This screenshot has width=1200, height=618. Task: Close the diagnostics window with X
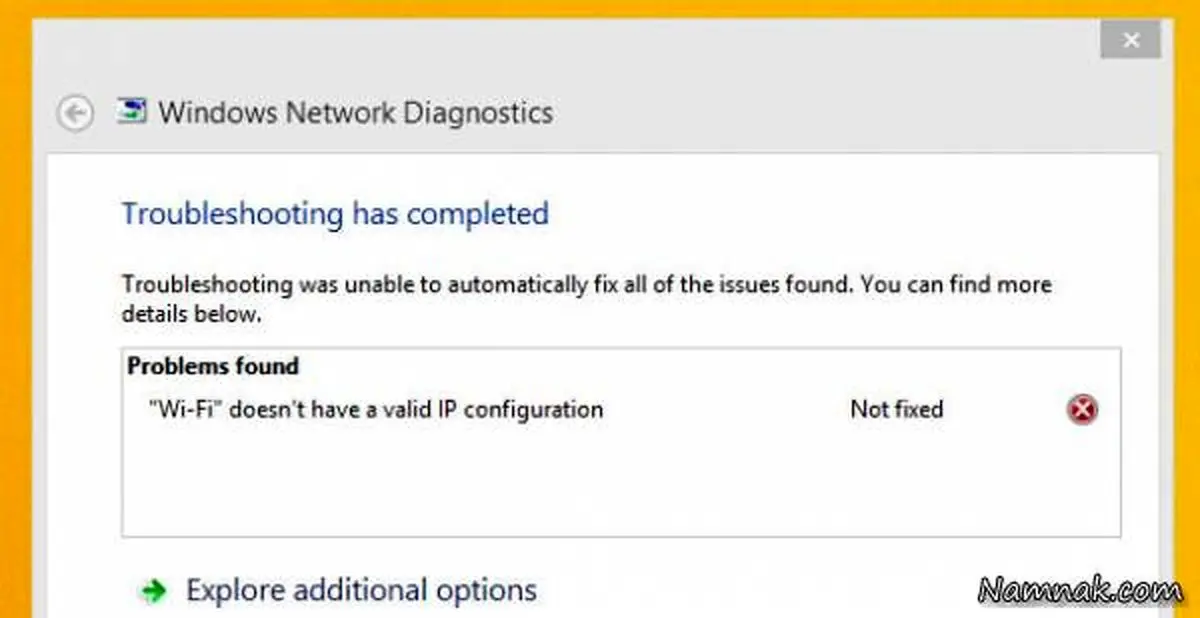point(1131,42)
